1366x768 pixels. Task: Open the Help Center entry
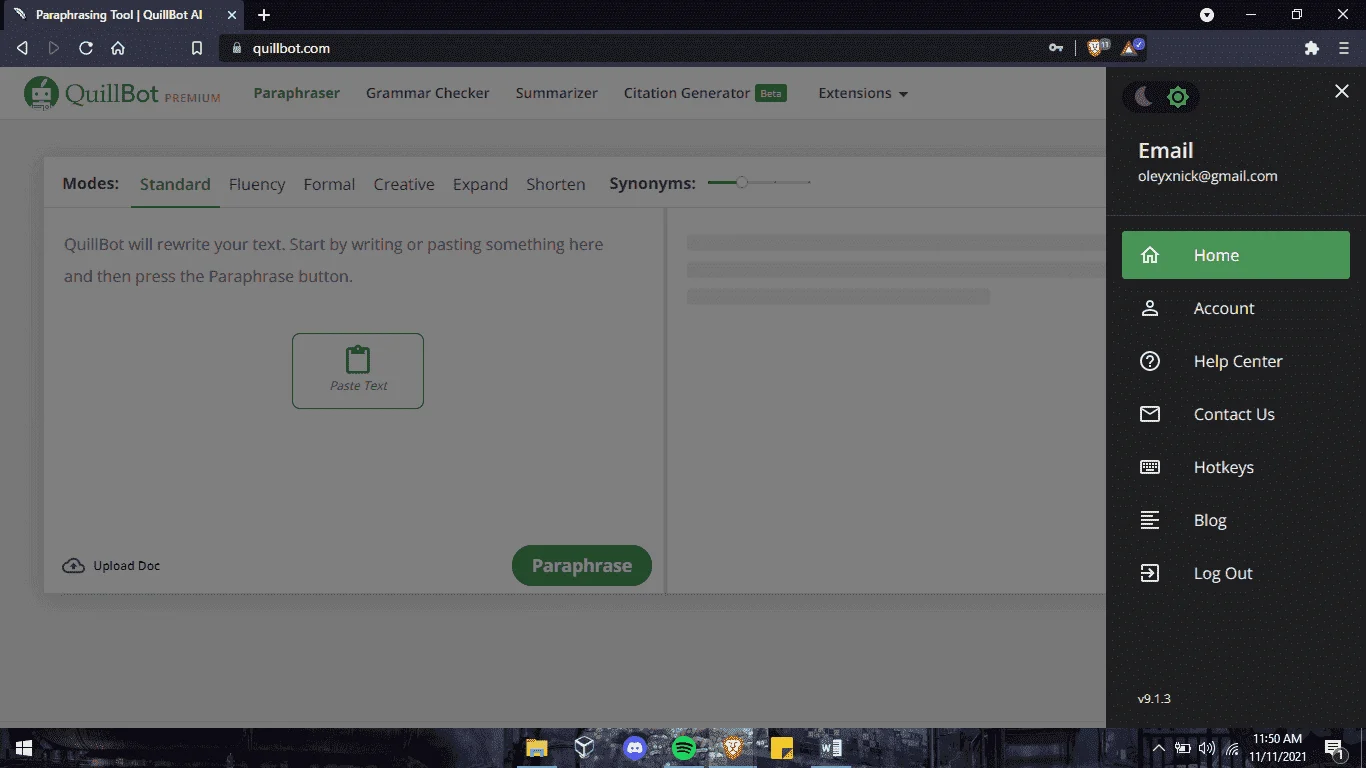coord(1236,361)
